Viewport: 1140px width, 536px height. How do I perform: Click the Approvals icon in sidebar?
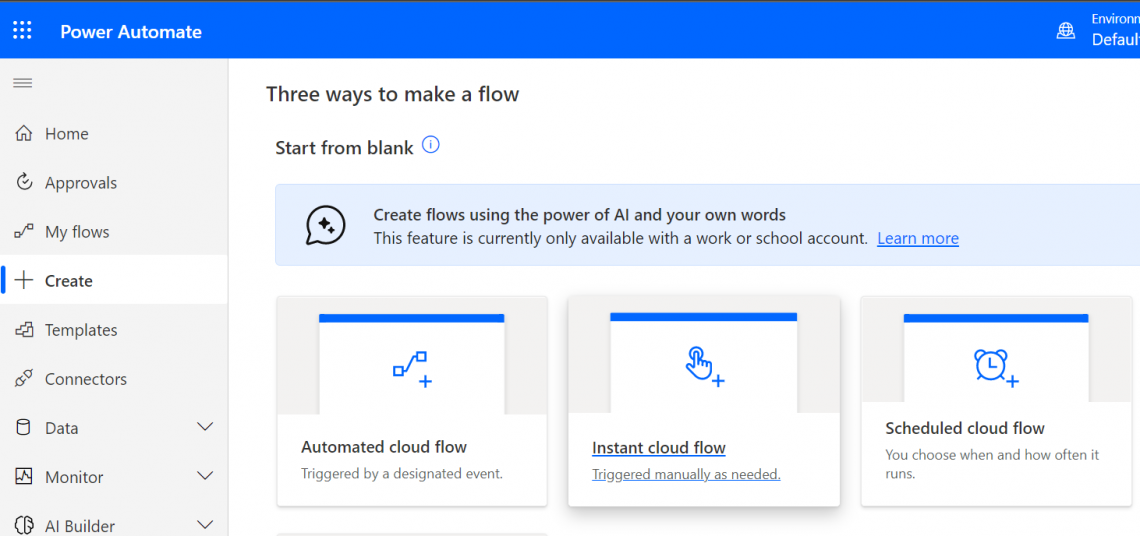(x=24, y=183)
